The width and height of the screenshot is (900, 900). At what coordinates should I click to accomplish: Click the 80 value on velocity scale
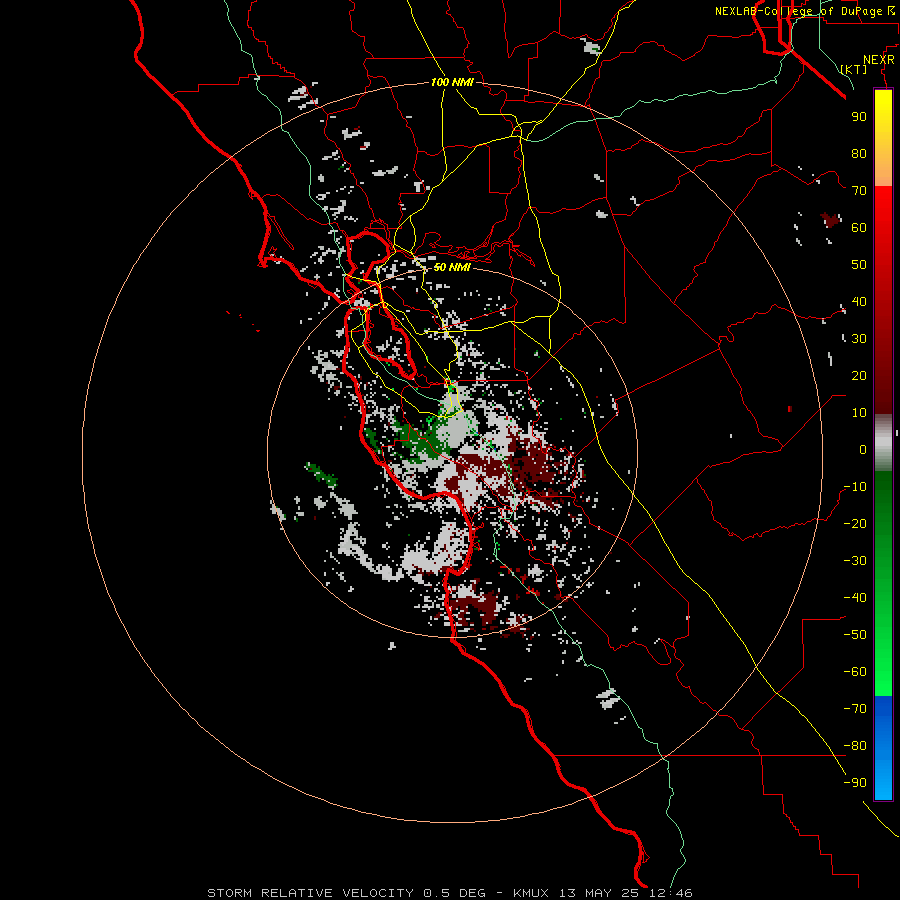coord(859,153)
